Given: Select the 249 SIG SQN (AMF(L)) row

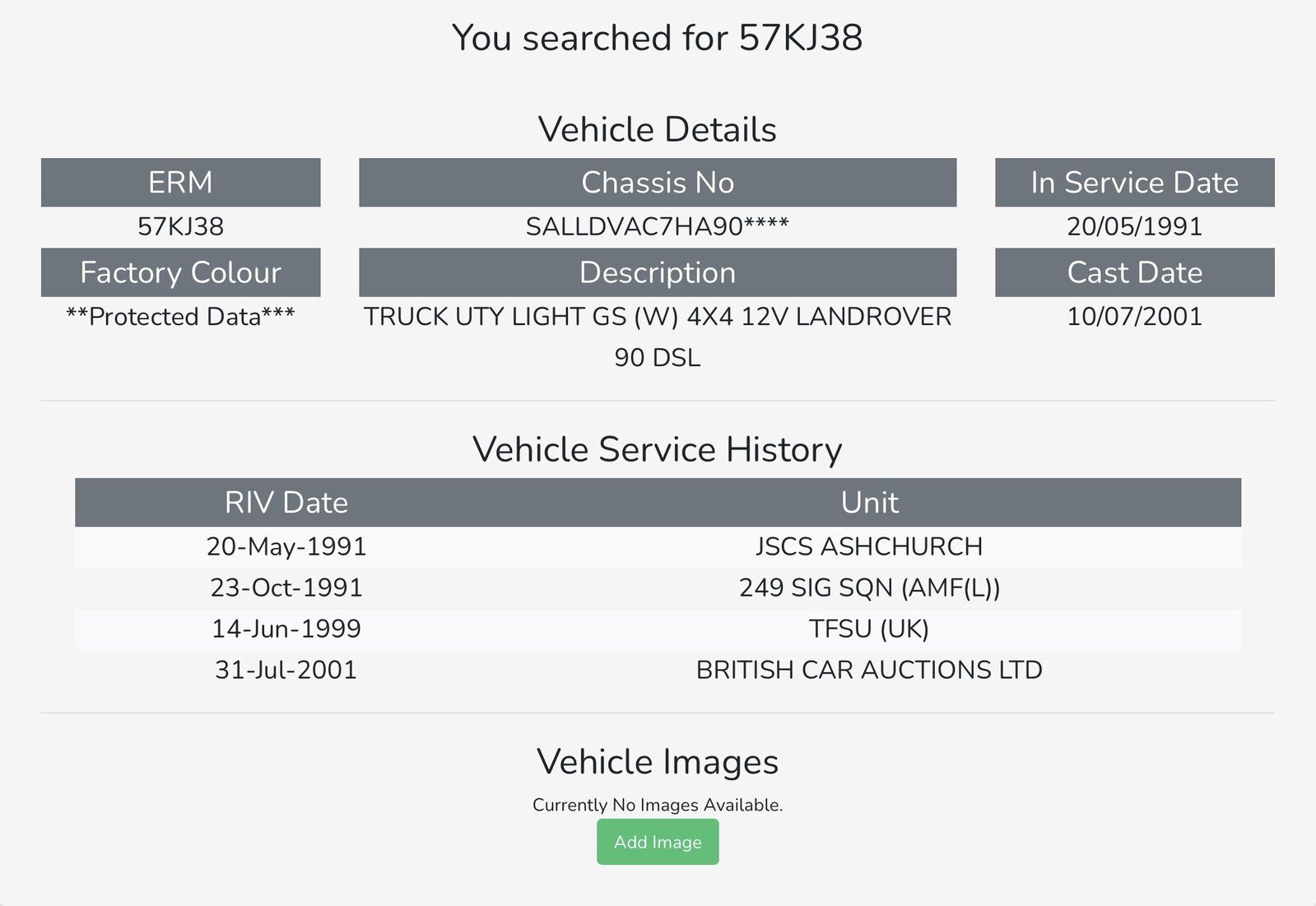Looking at the screenshot, I should (658, 588).
